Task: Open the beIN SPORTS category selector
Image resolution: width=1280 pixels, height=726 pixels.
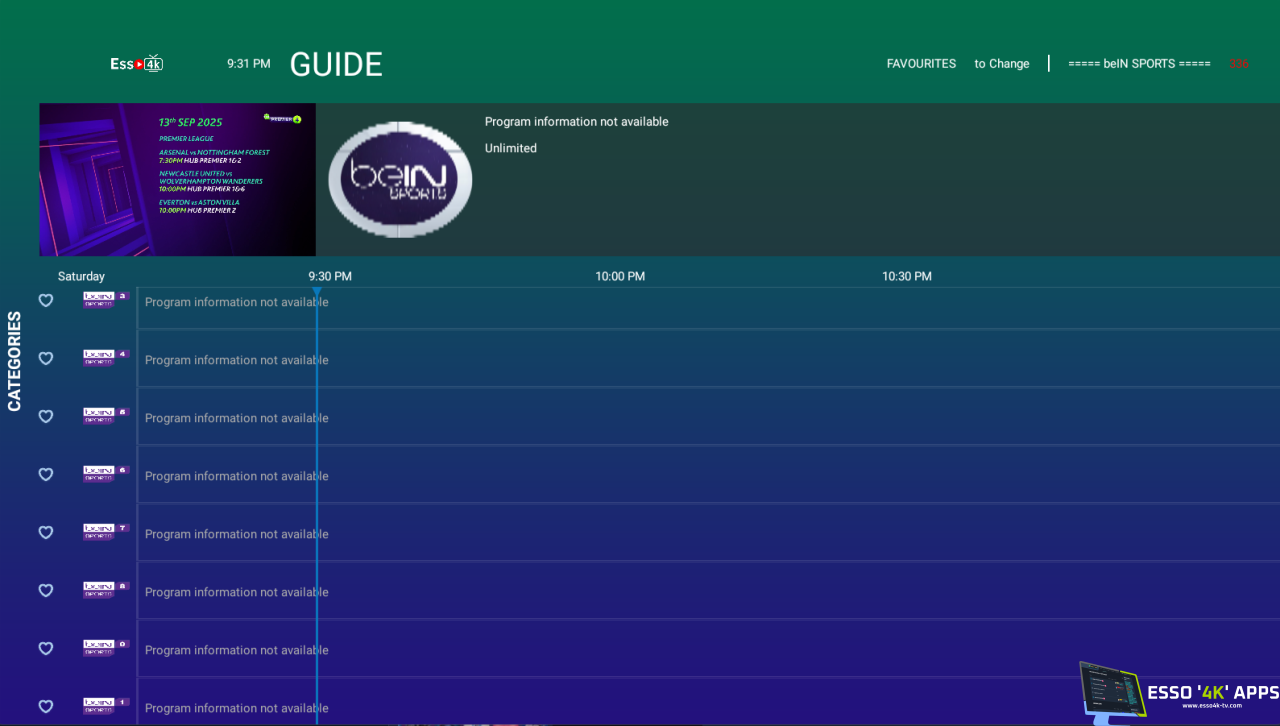Action: pos(1139,64)
